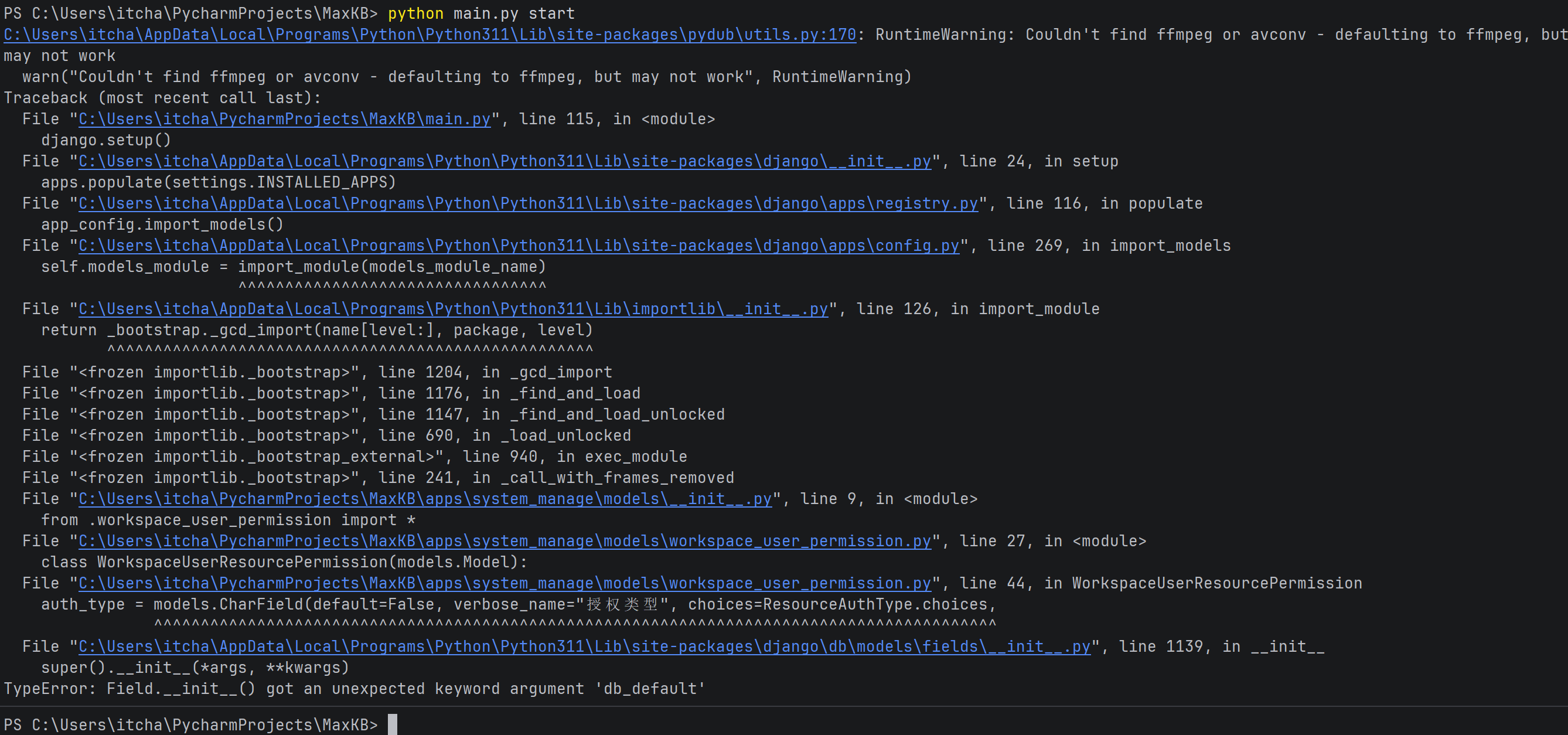Click 'from .workspace_user_permission import *' line
Screen dimensions: 1568x735
point(229,520)
